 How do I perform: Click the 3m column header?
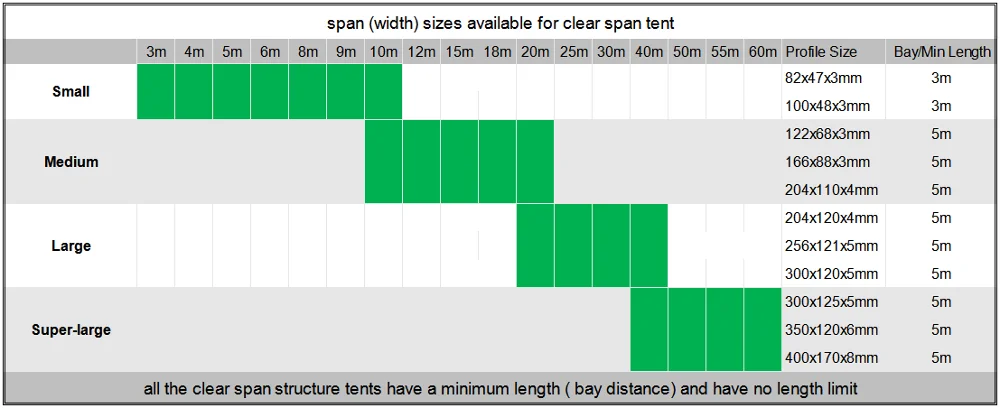[156, 52]
